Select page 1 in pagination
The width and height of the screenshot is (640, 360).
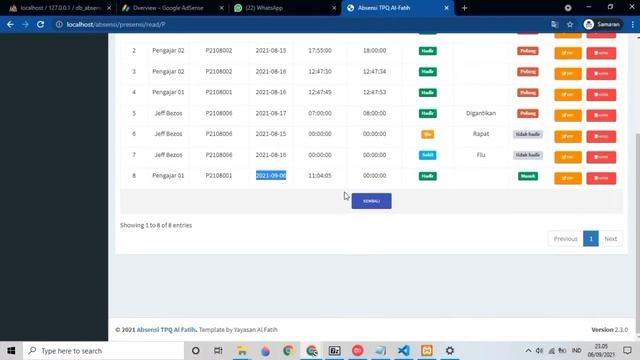point(591,239)
